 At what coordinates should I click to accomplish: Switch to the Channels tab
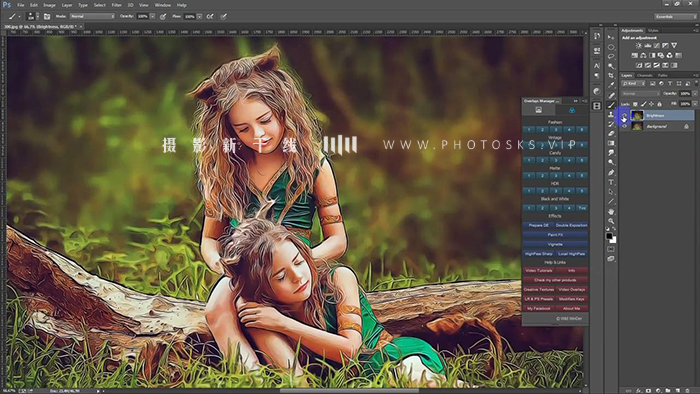644,75
